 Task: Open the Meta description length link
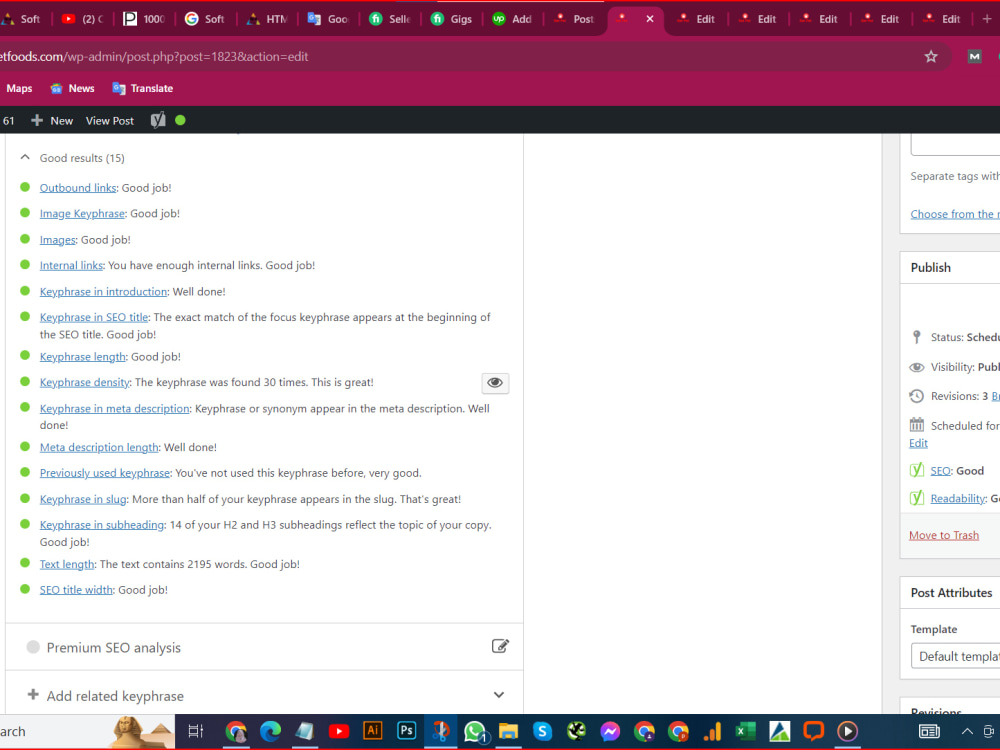click(99, 447)
